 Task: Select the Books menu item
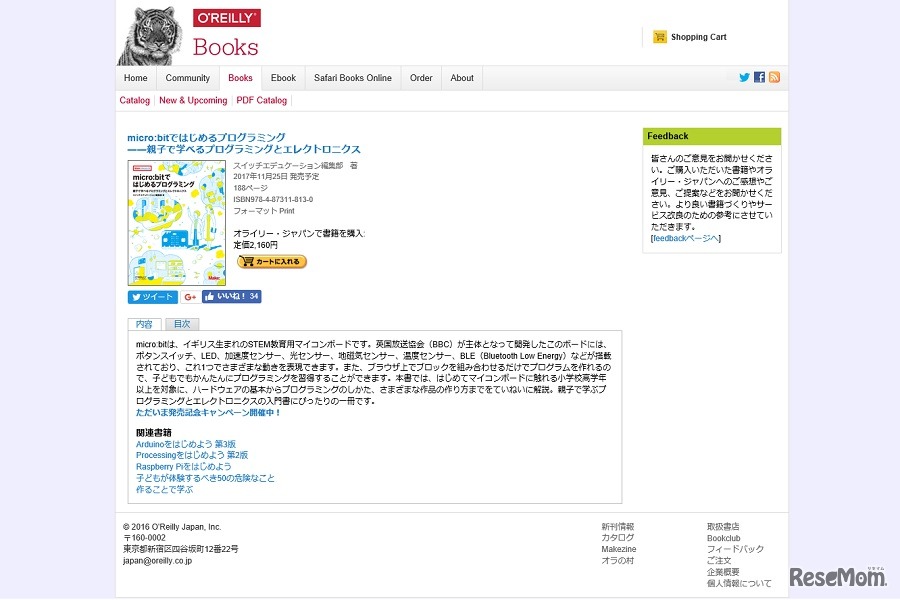click(240, 78)
